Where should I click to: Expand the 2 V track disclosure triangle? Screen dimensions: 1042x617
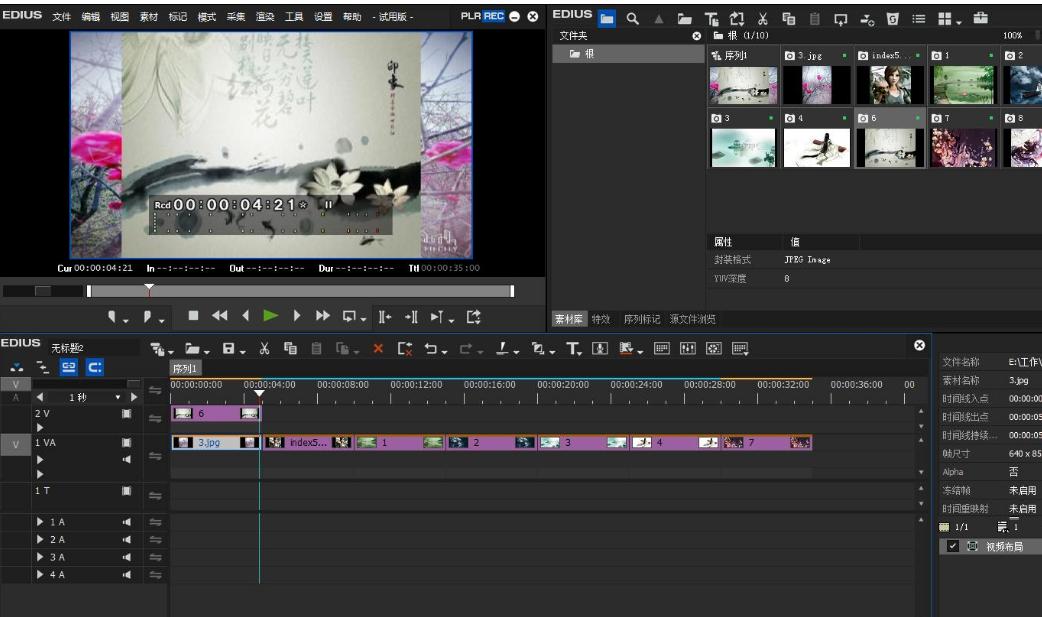click(x=40, y=427)
